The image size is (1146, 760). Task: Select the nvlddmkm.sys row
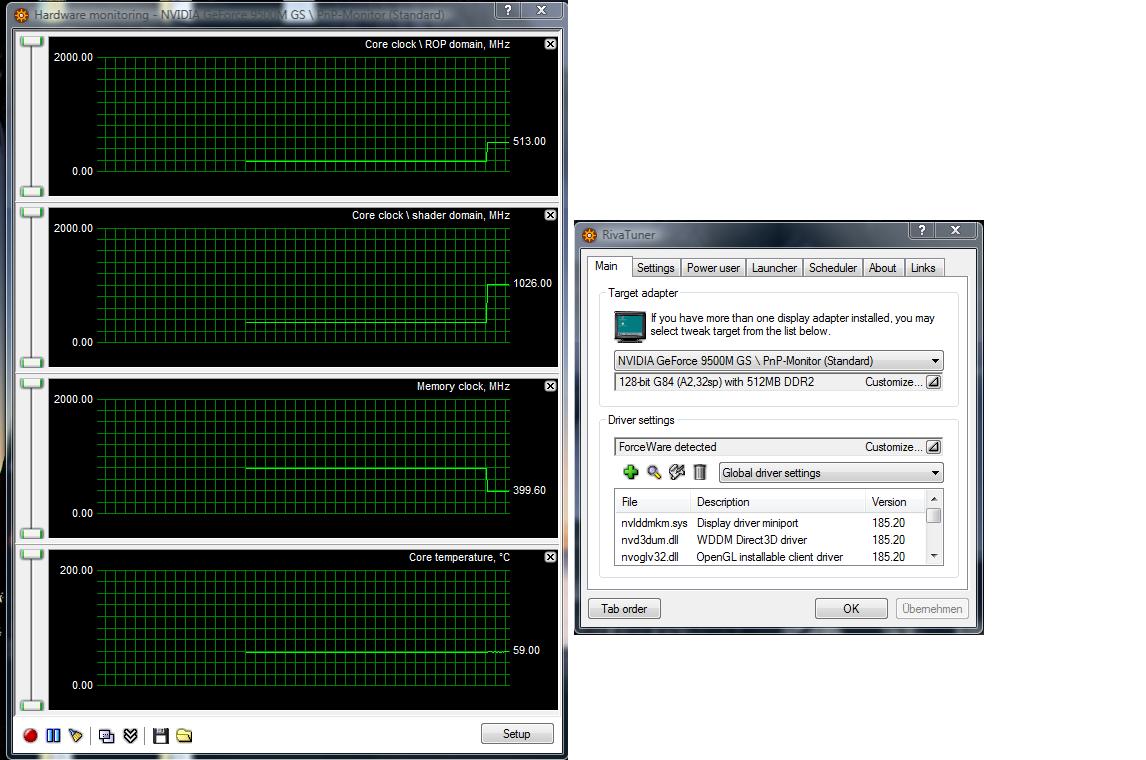(x=770, y=523)
